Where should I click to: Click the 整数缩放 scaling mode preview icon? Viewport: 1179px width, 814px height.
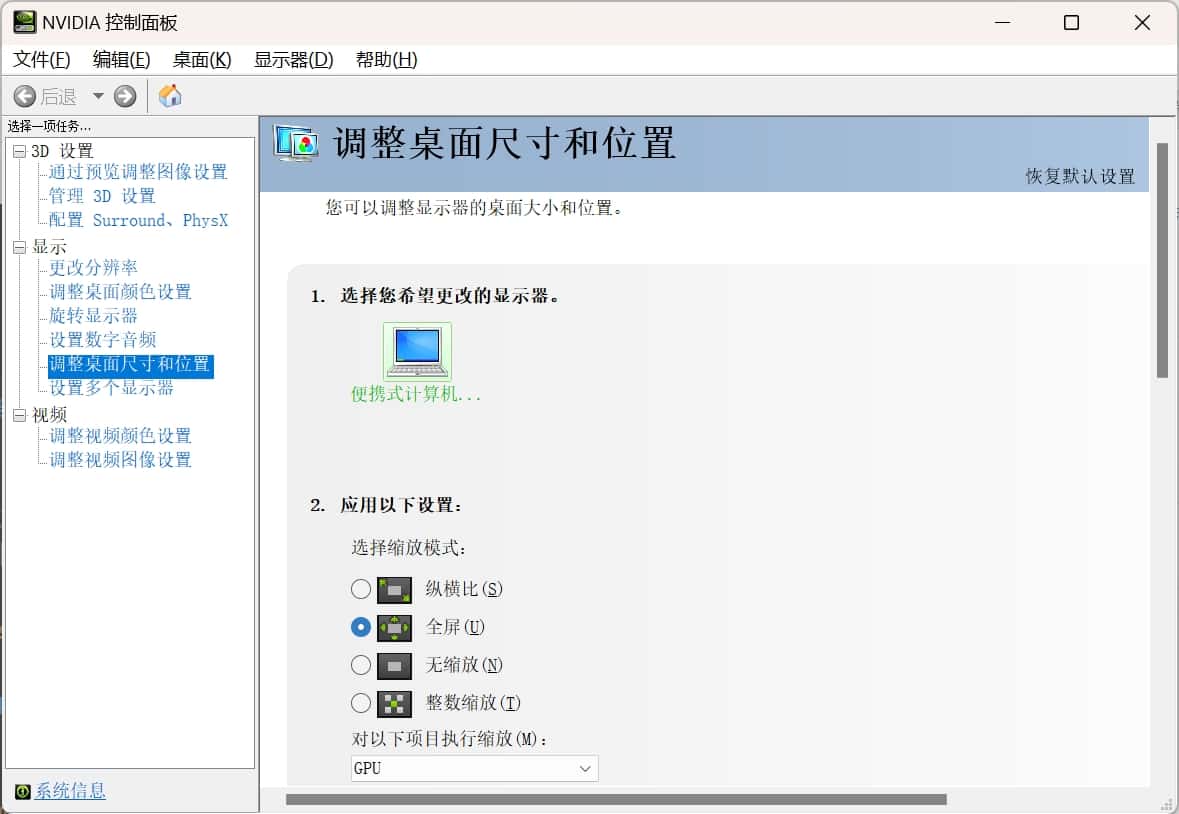click(394, 703)
